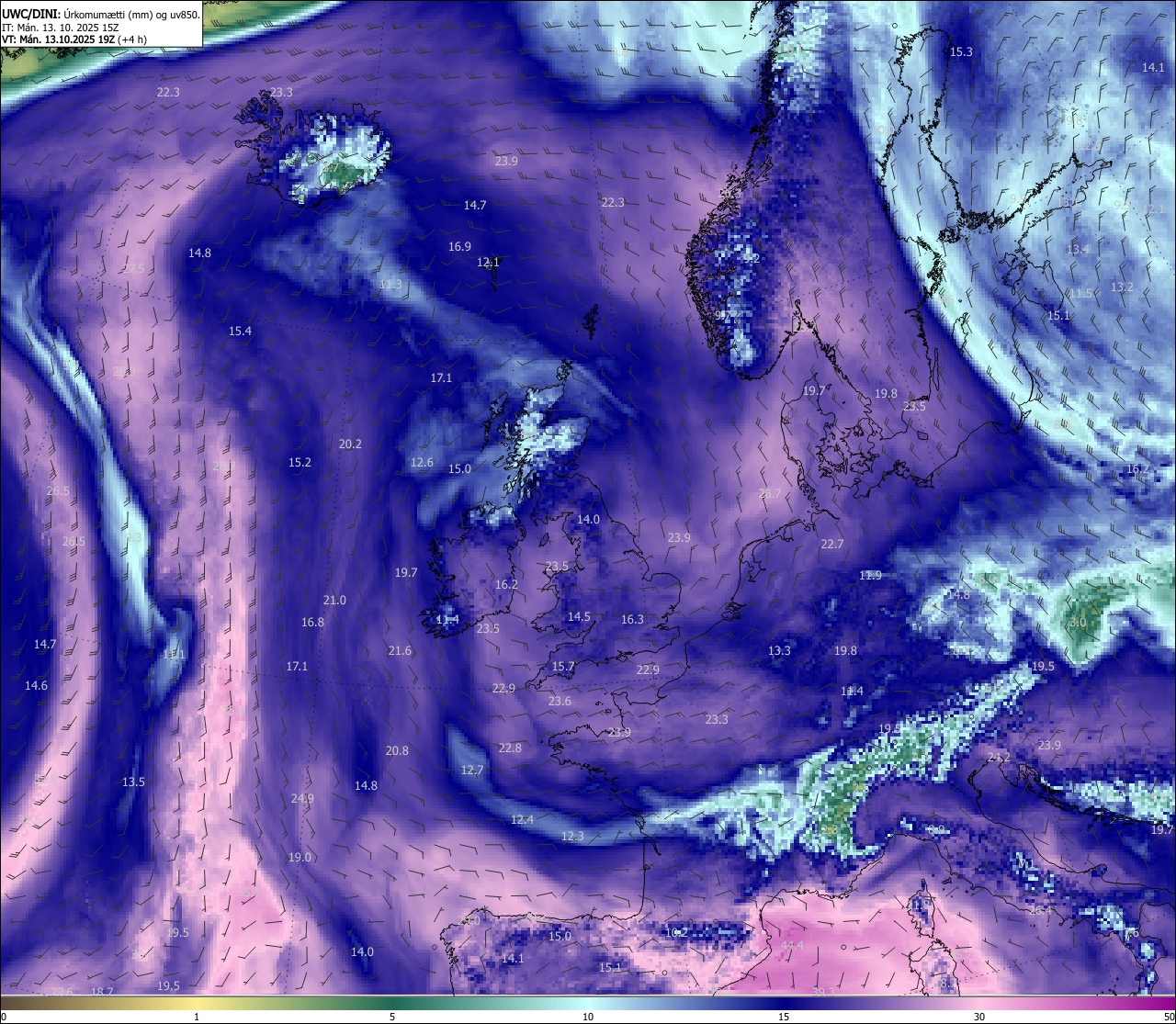Click the colour scale label 15
Screen dimensions: 1176x1024
(x=784, y=1017)
